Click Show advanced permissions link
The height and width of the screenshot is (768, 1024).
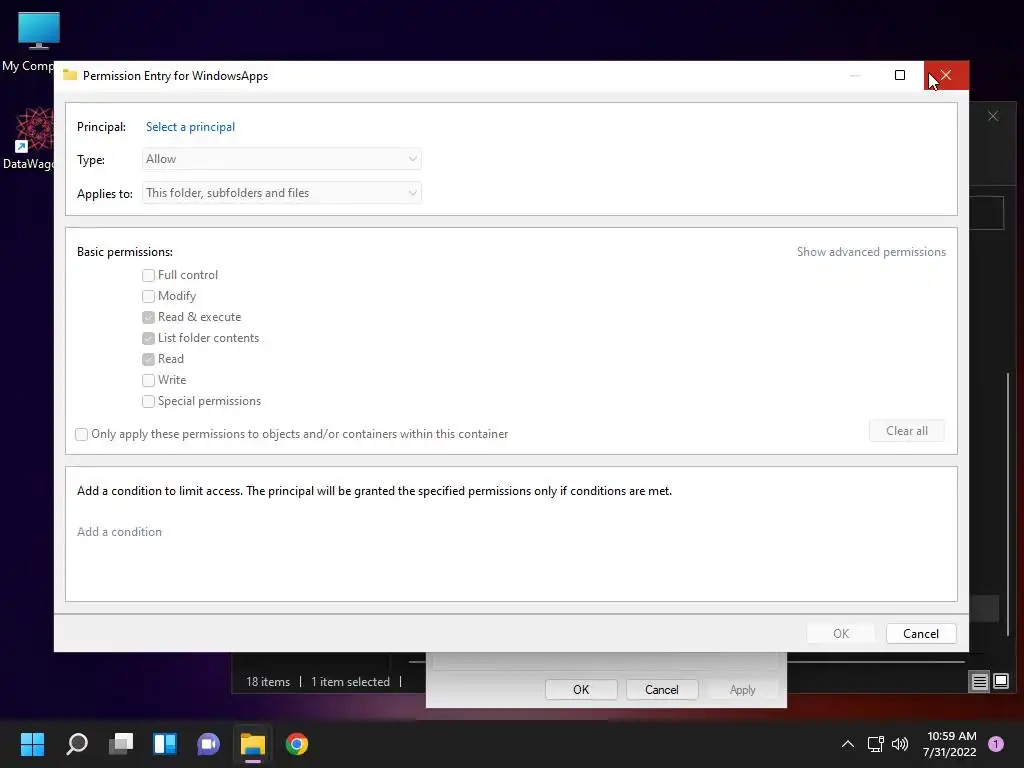click(871, 252)
